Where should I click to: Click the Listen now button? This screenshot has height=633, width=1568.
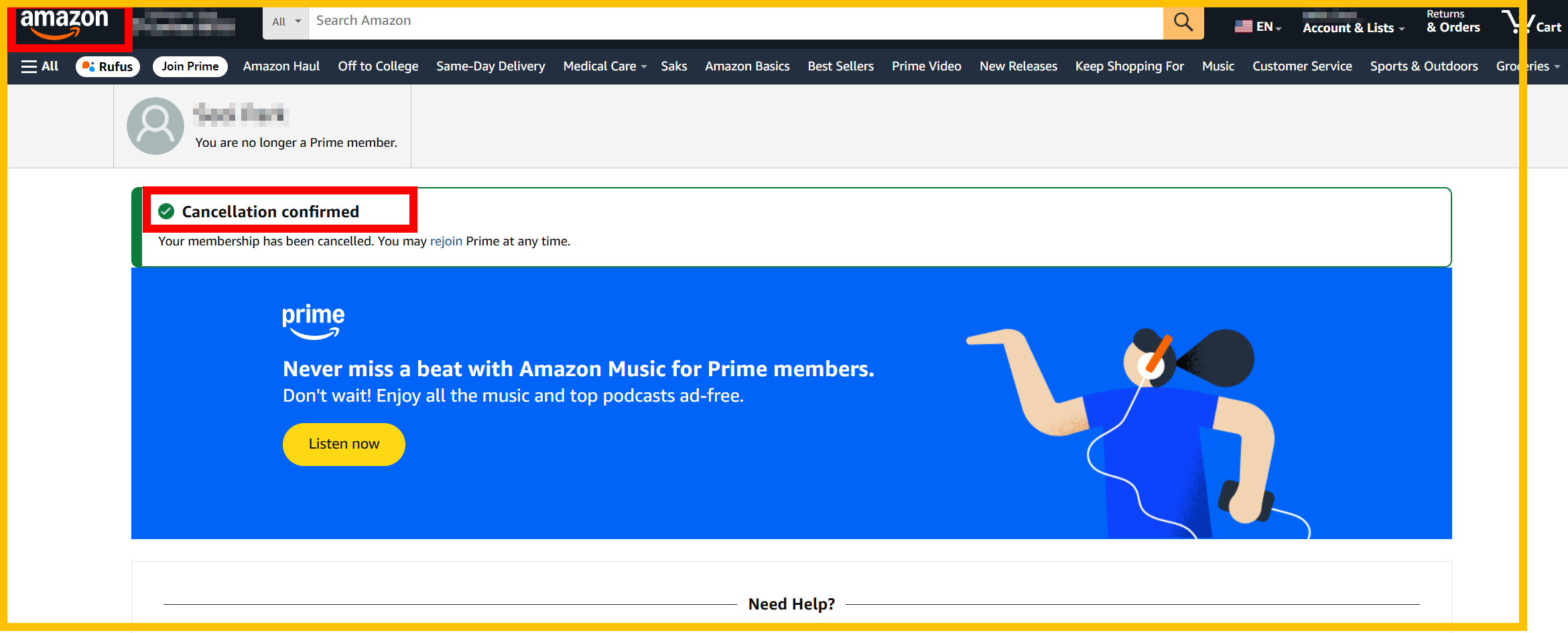344,444
